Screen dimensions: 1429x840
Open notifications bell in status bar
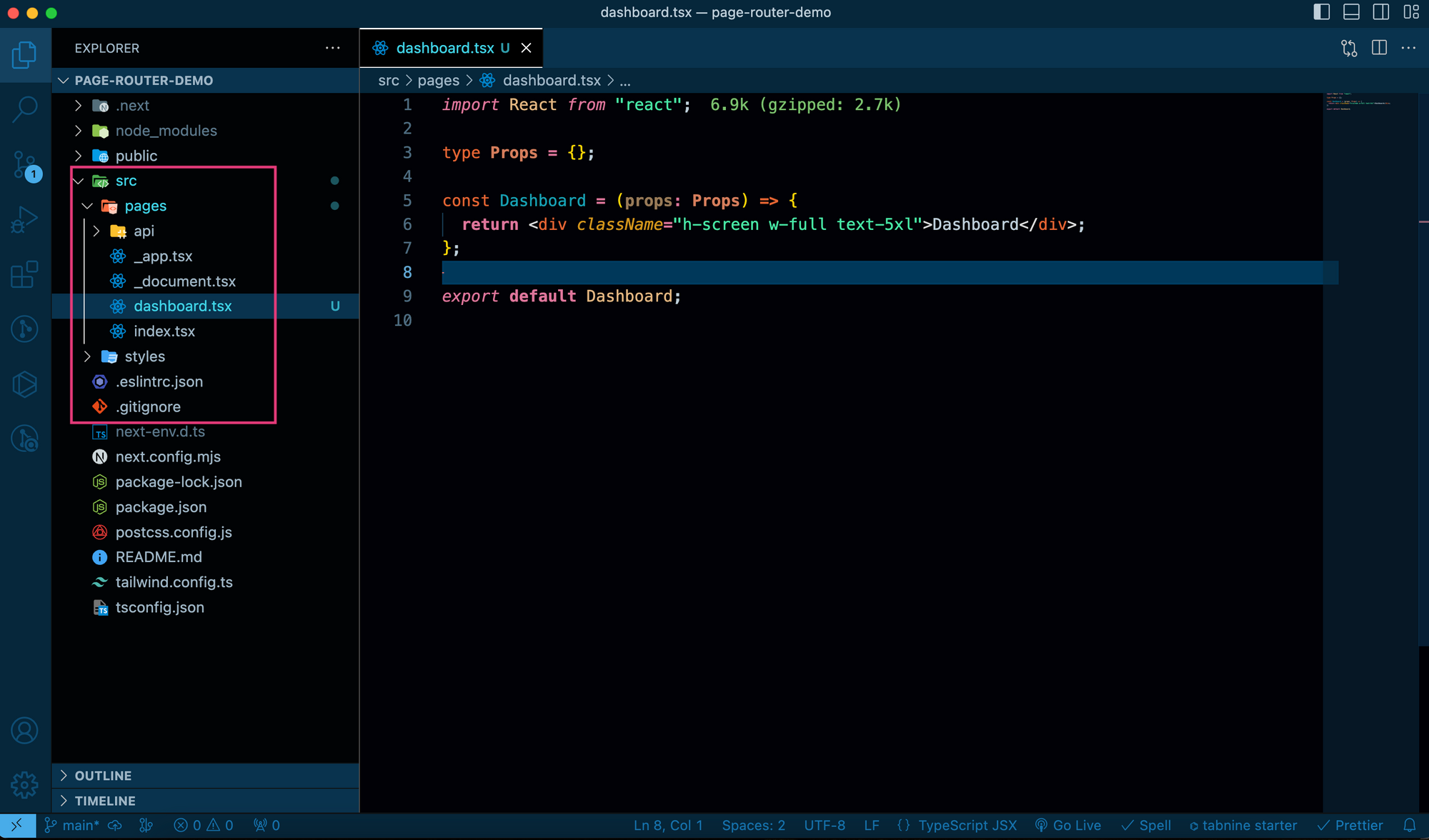(x=1409, y=825)
